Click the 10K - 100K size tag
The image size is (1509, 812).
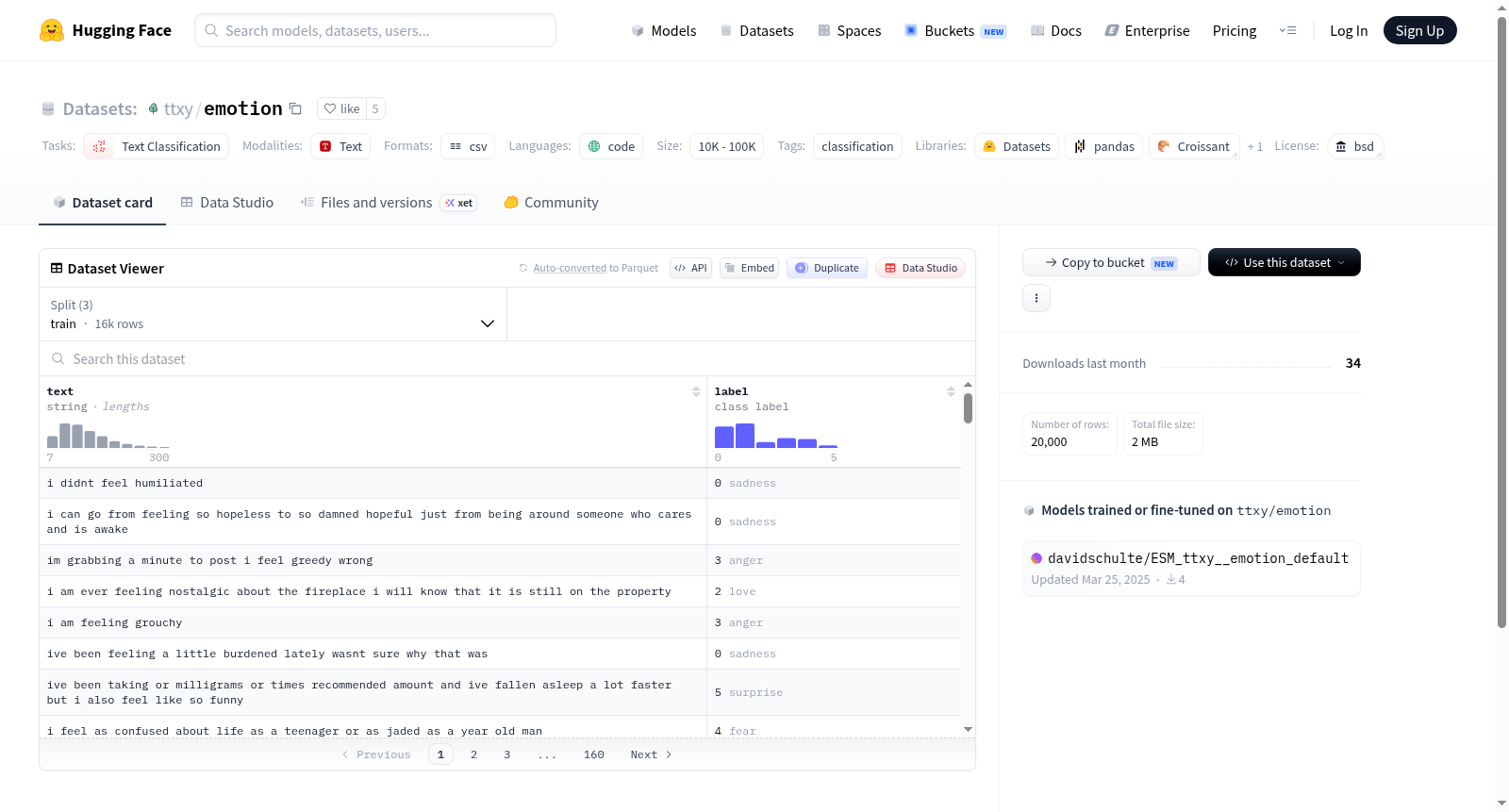(x=727, y=146)
